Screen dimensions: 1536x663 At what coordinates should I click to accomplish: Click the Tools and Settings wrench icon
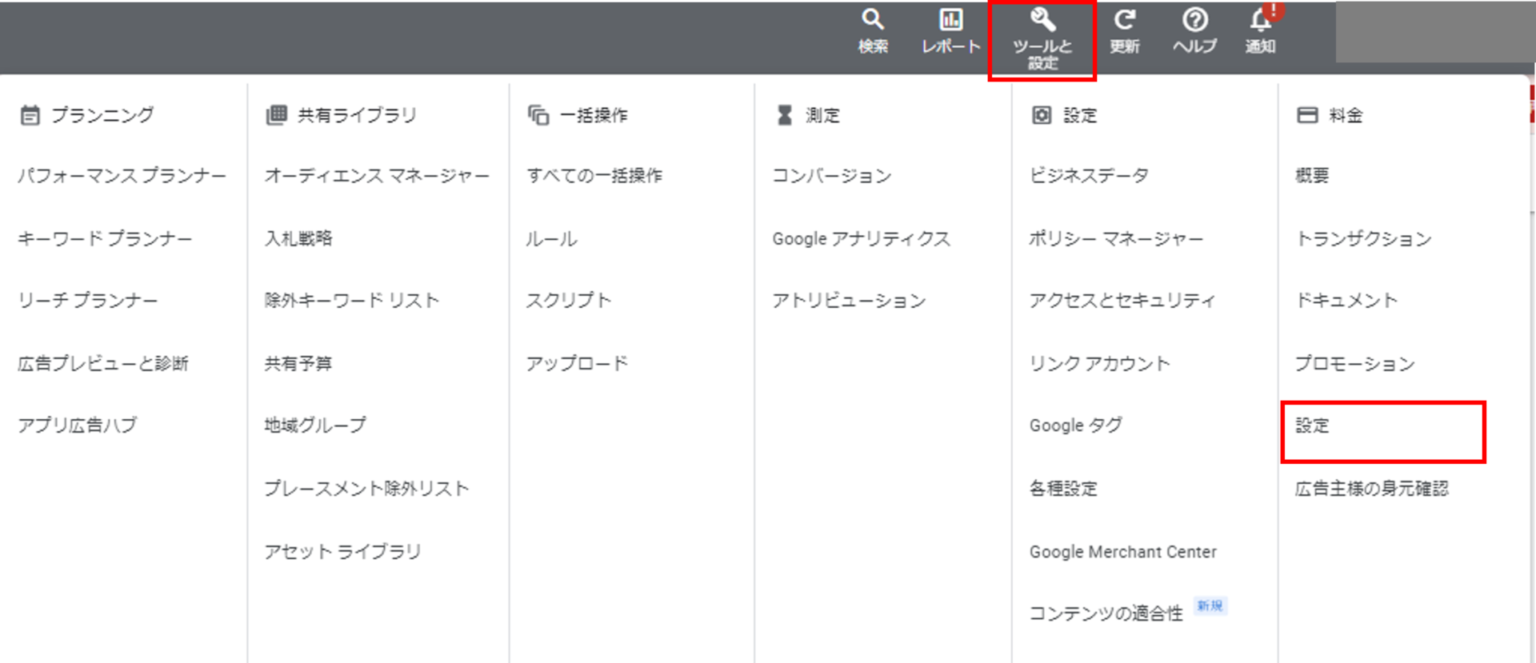click(x=1042, y=21)
